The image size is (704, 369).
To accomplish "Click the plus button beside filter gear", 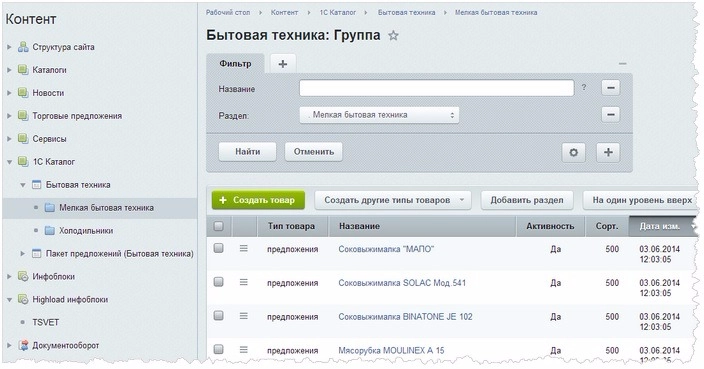I will pyautogui.click(x=608, y=152).
